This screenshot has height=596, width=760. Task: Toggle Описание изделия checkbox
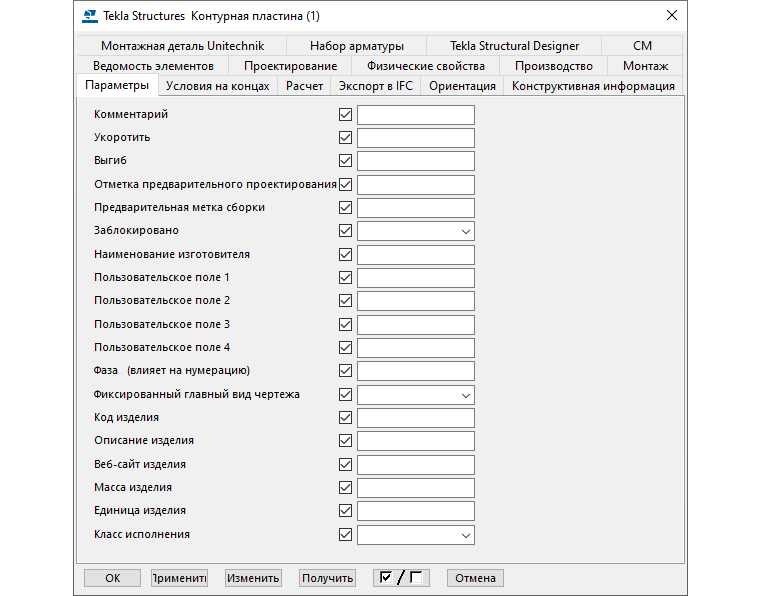point(346,441)
